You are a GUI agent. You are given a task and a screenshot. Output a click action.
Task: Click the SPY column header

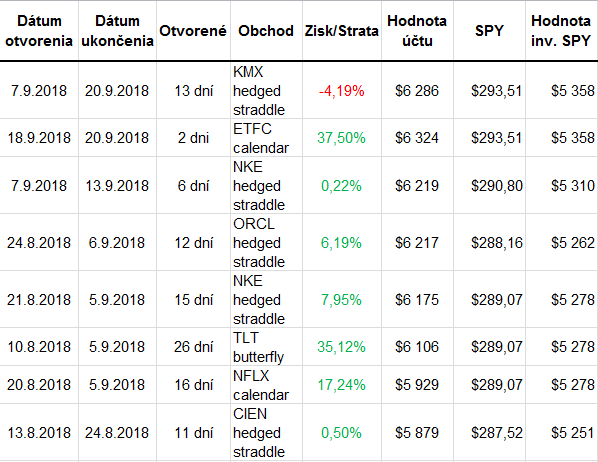[489, 31]
